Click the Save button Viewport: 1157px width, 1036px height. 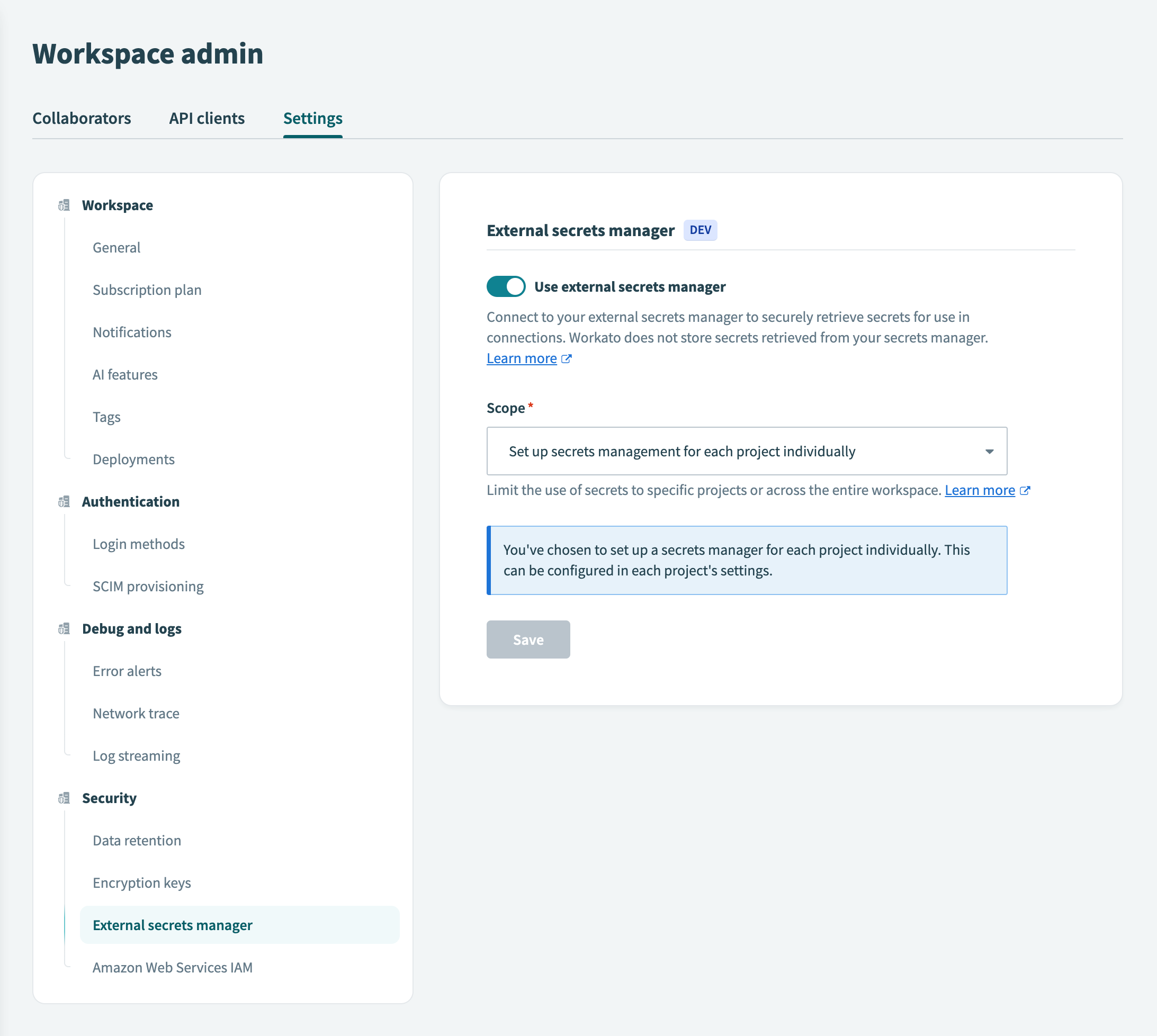(x=527, y=639)
